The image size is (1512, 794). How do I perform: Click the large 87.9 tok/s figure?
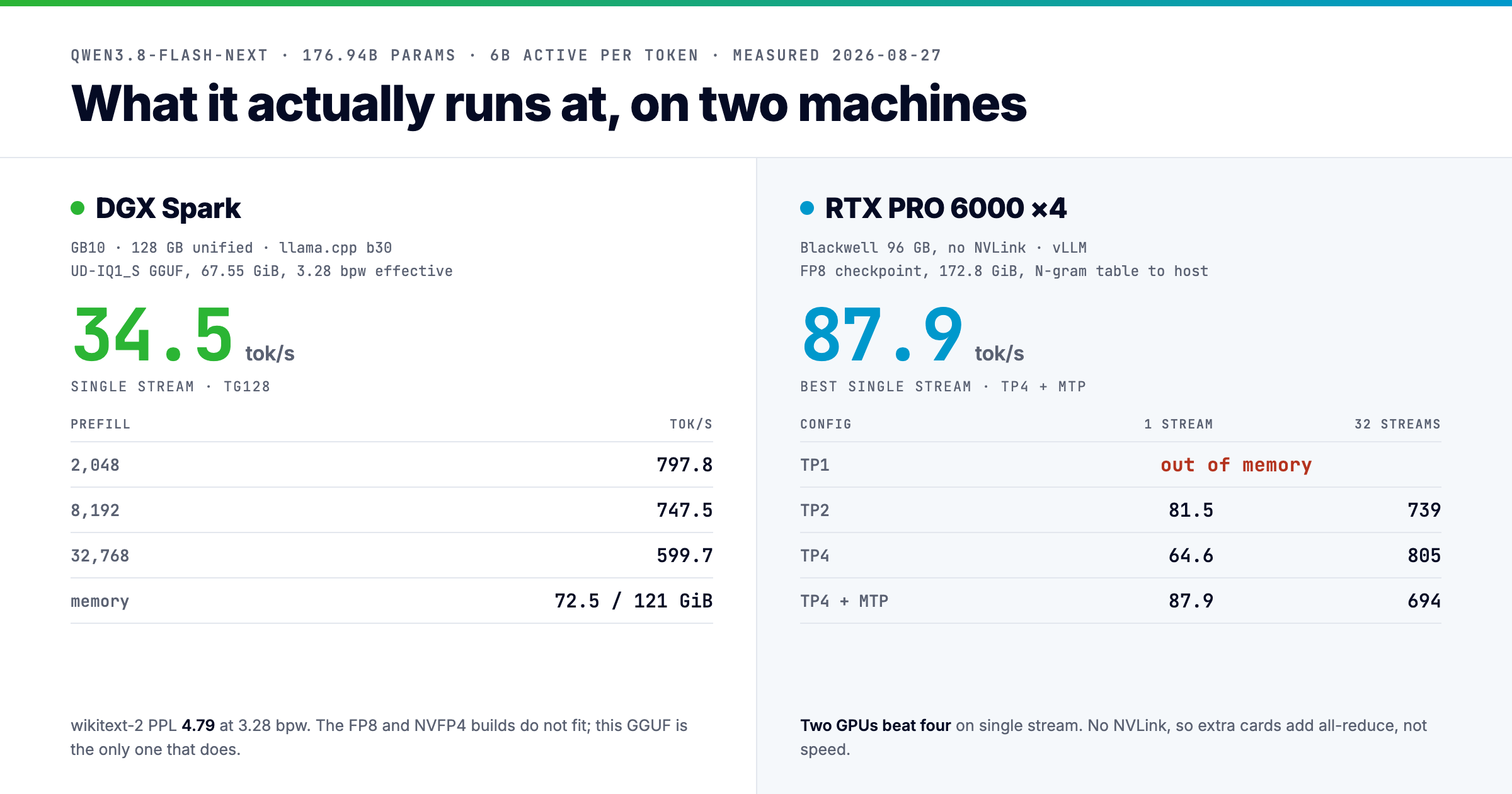pos(913,335)
